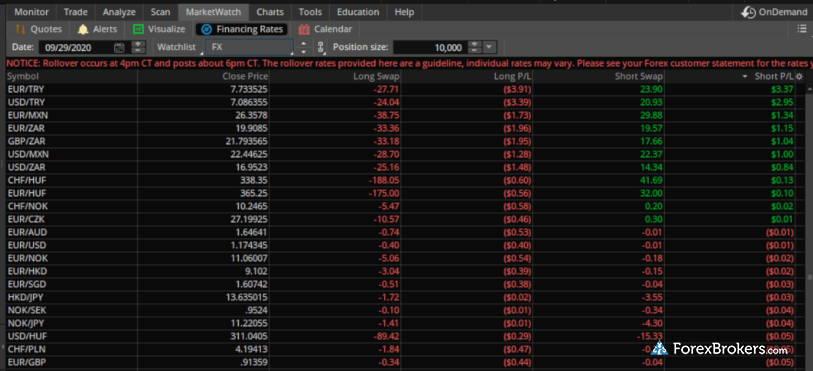This screenshot has height=371, width=813.
Task: Toggle sort arrow on Short P/L header
Action: point(745,77)
